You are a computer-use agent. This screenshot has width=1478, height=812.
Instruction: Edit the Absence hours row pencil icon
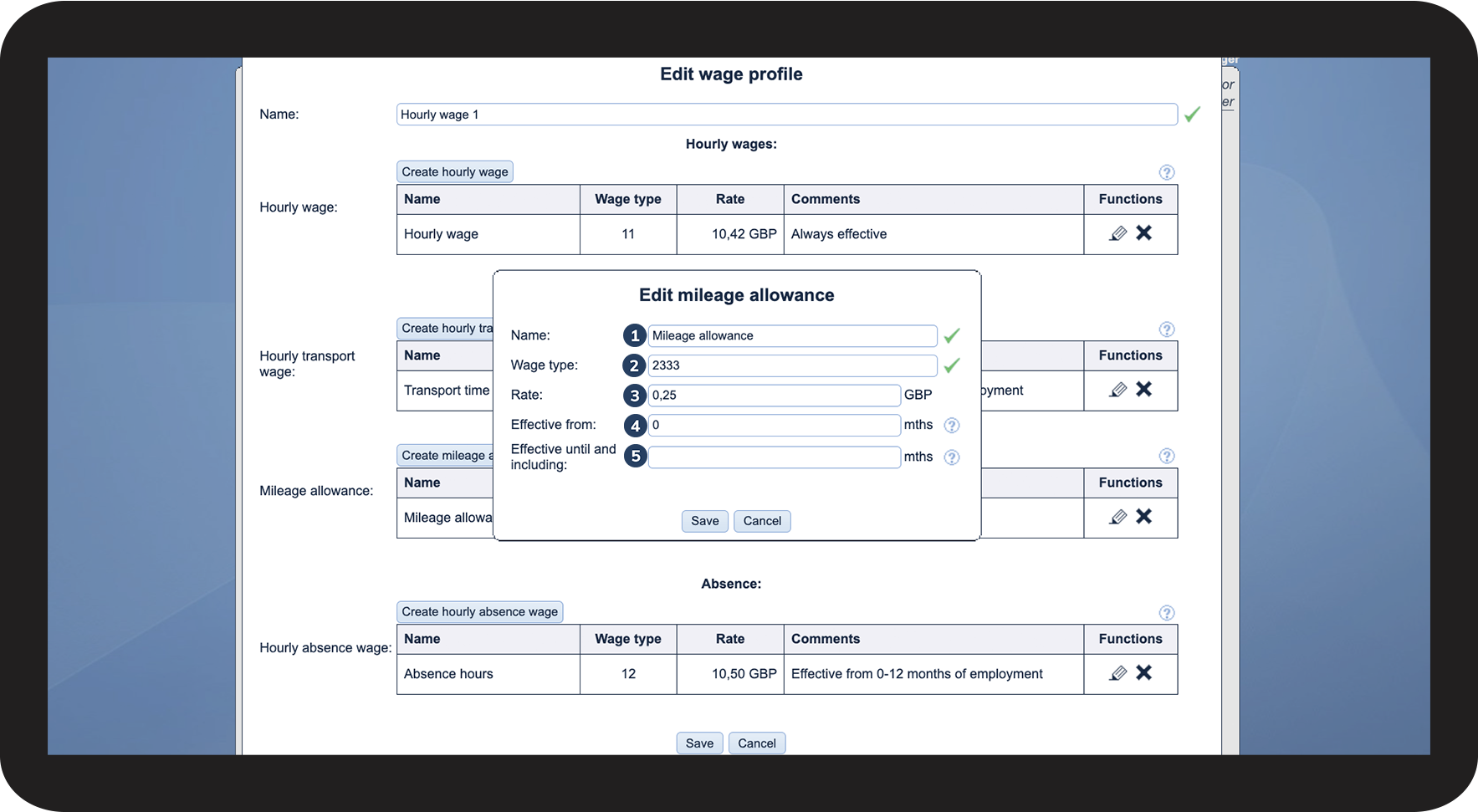click(x=1117, y=674)
